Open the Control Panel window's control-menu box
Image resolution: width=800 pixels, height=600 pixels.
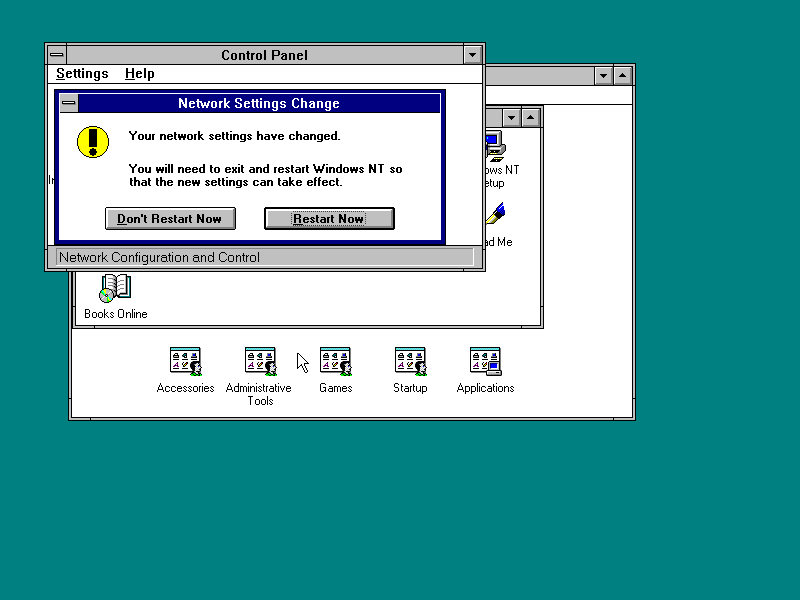point(57,55)
